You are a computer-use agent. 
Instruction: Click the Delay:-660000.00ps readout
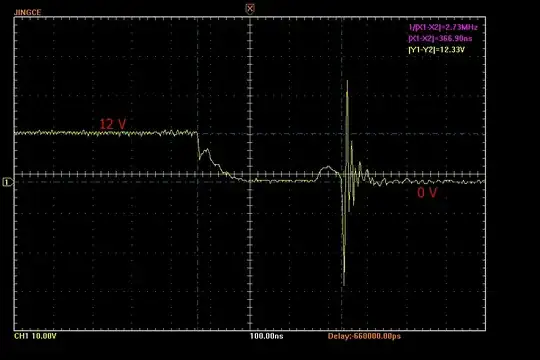tap(364, 336)
